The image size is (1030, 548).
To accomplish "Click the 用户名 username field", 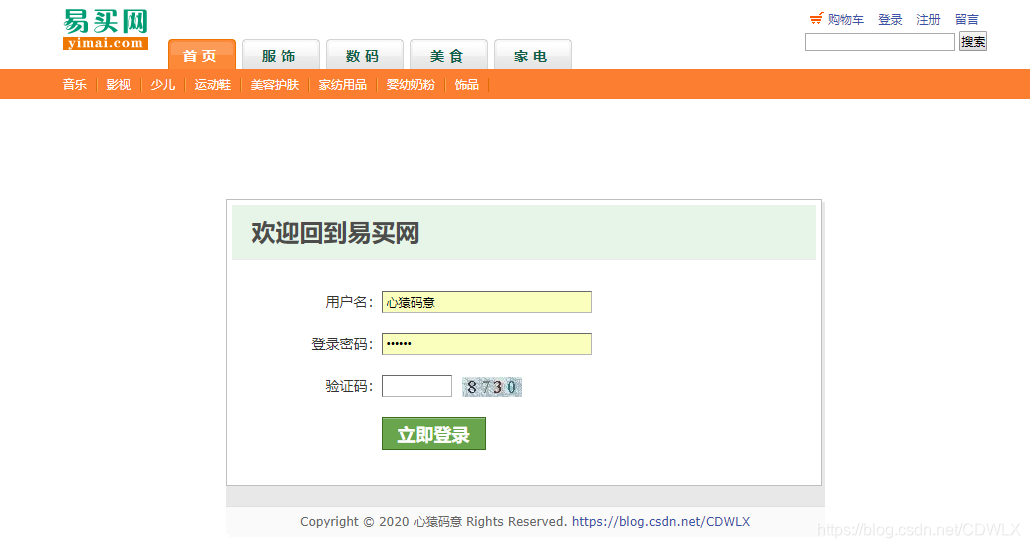I will [x=487, y=302].
